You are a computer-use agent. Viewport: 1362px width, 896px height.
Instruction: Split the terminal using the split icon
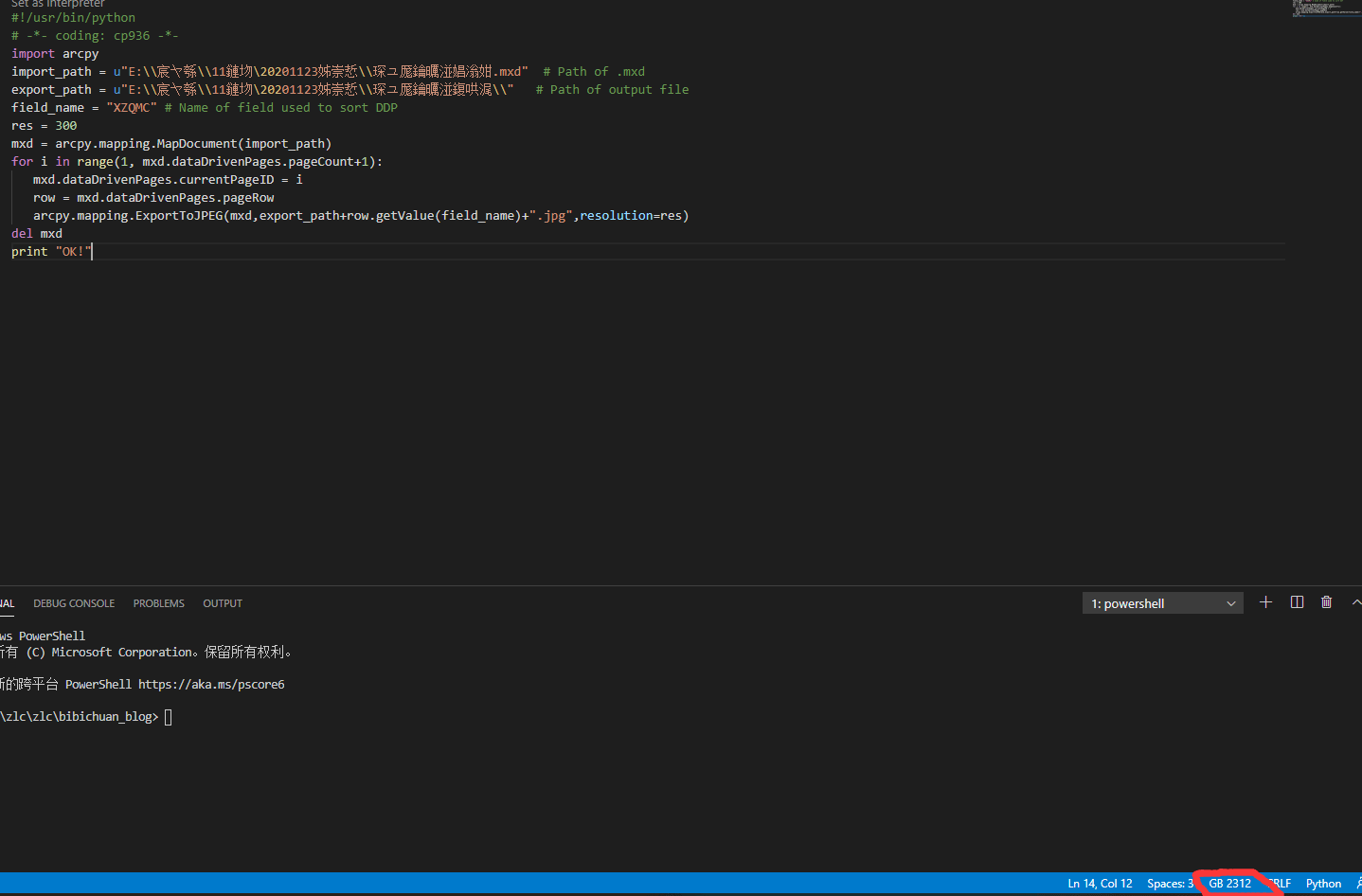[1297, 602]
